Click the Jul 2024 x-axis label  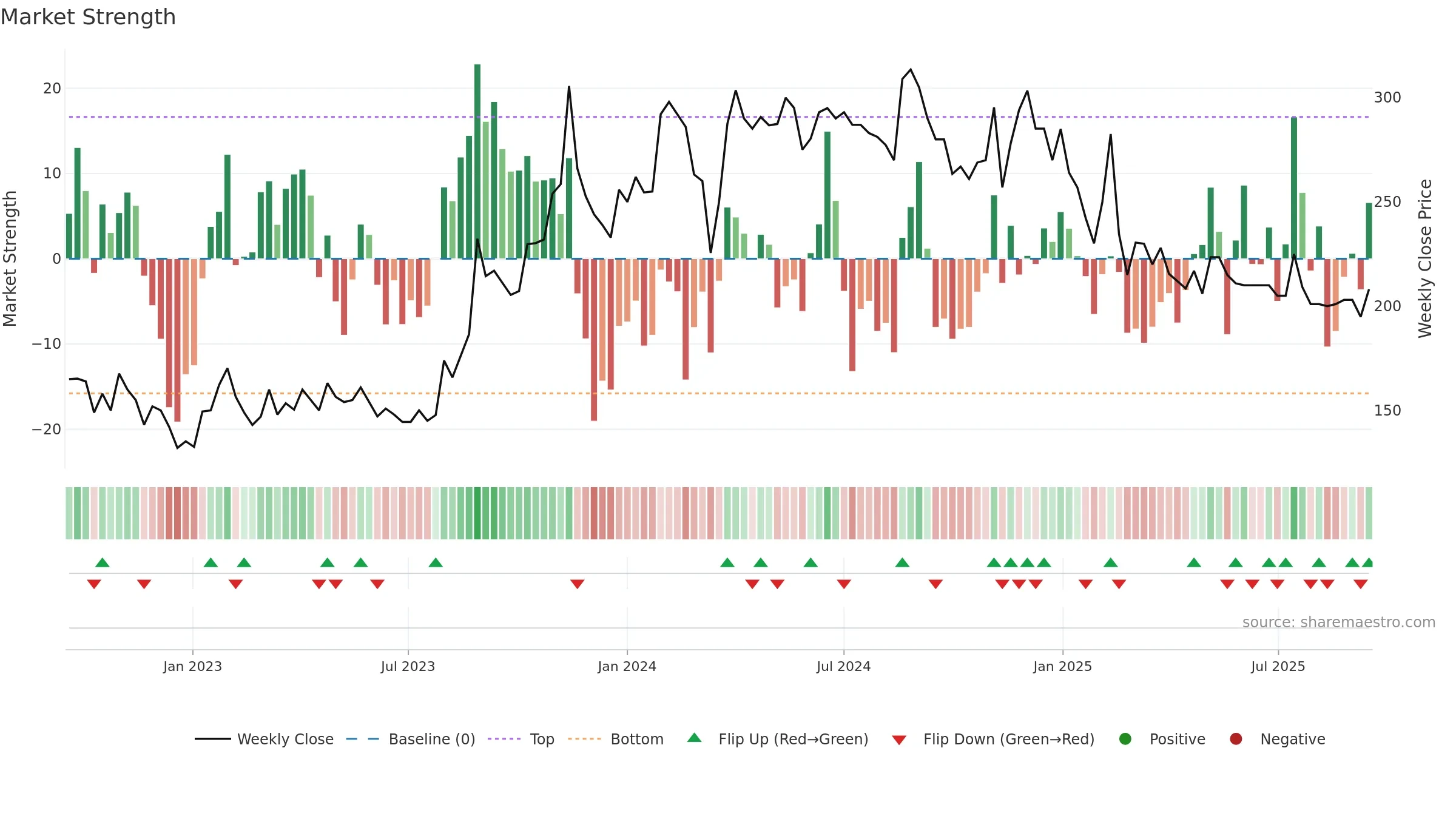pyautogui.click(x=843, y=666)
